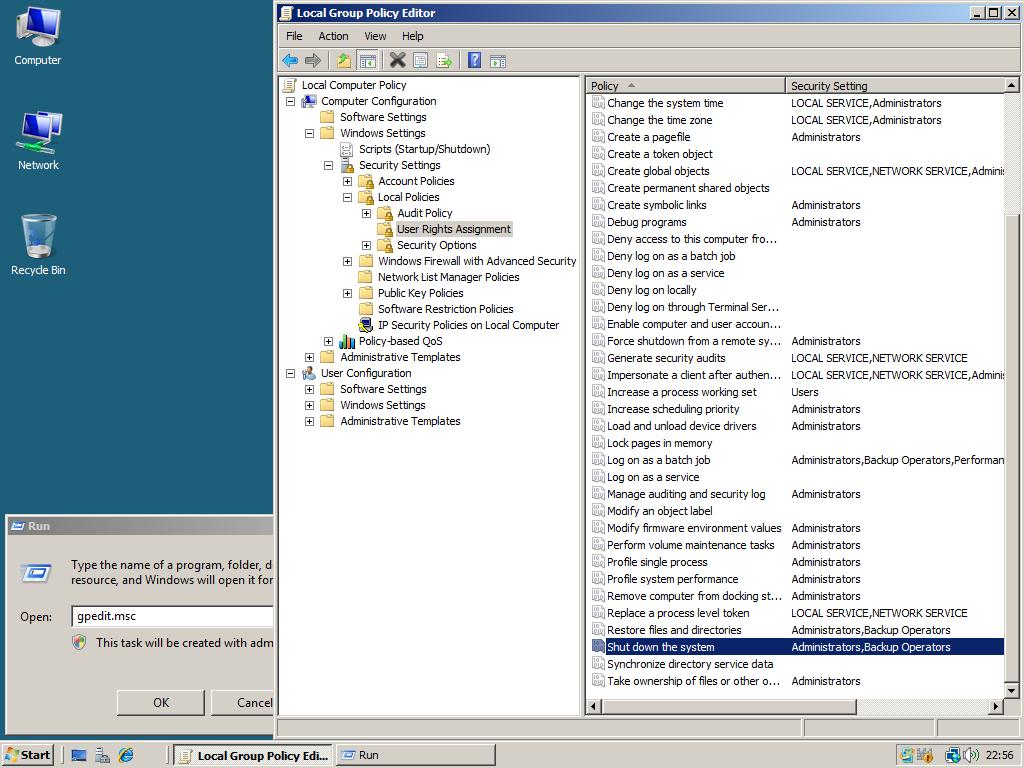1024x768 pixels.
Task: Go up one level via the folder-arrow icon
Action: pos(344,61)
